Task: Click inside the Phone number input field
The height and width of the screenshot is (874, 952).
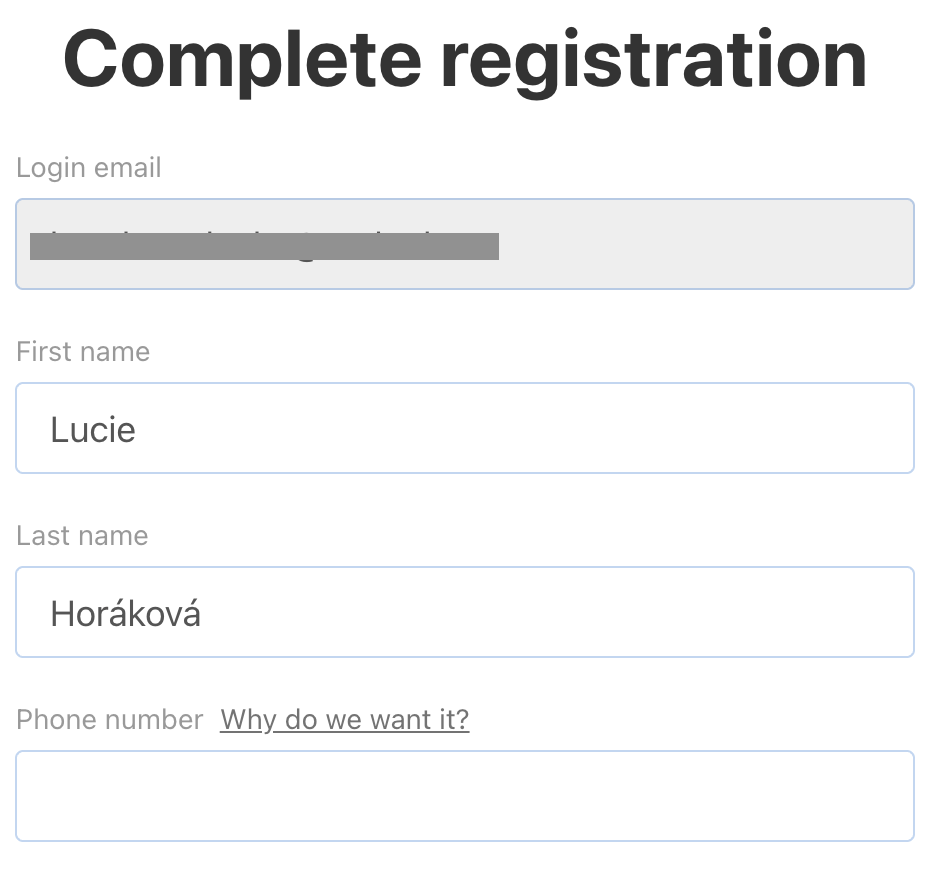Action: pyautogui.click(x=465, y=795)
